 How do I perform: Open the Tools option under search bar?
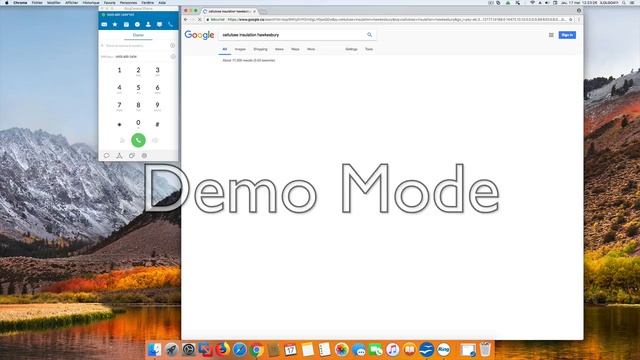pos(369,49)
